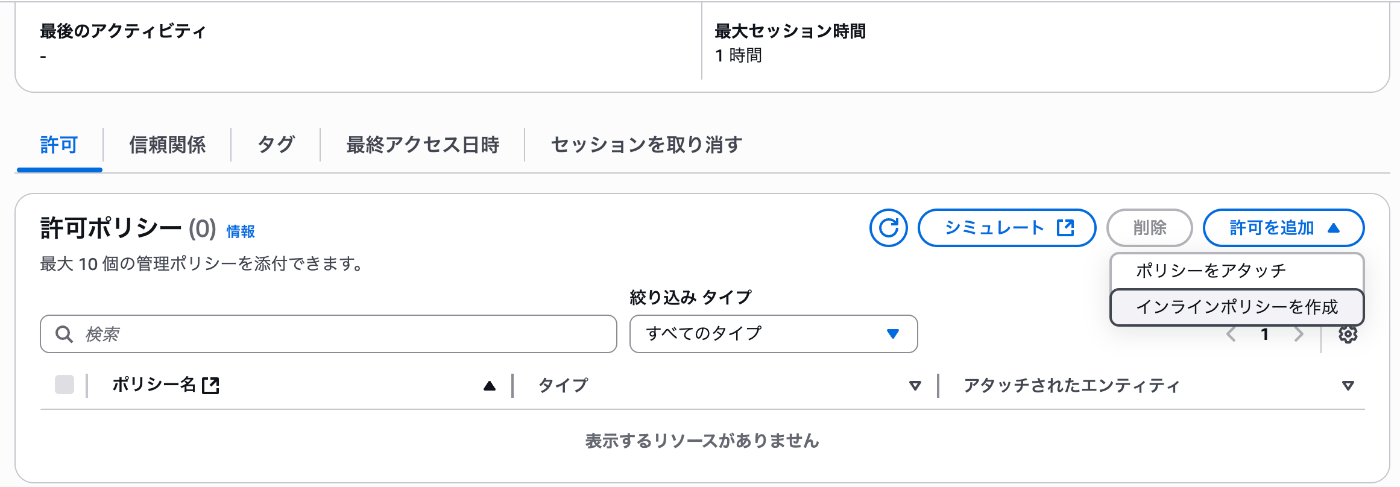This screenshot has height=487, width=1400.
Task: Sort the タイプ column using its arrow
Action: pos(914,386)
